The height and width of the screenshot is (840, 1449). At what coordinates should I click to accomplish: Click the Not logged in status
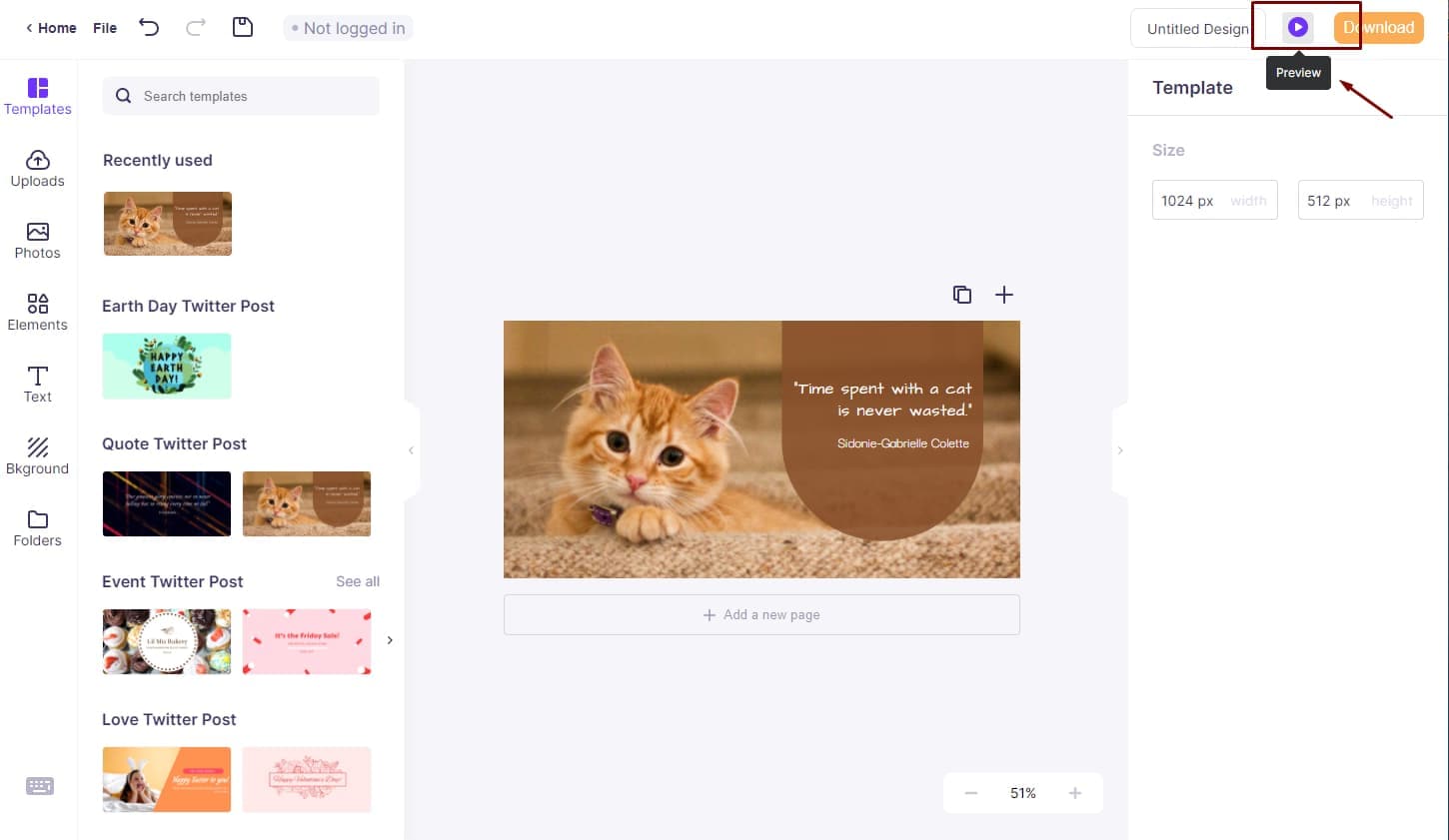coord(348,28)
